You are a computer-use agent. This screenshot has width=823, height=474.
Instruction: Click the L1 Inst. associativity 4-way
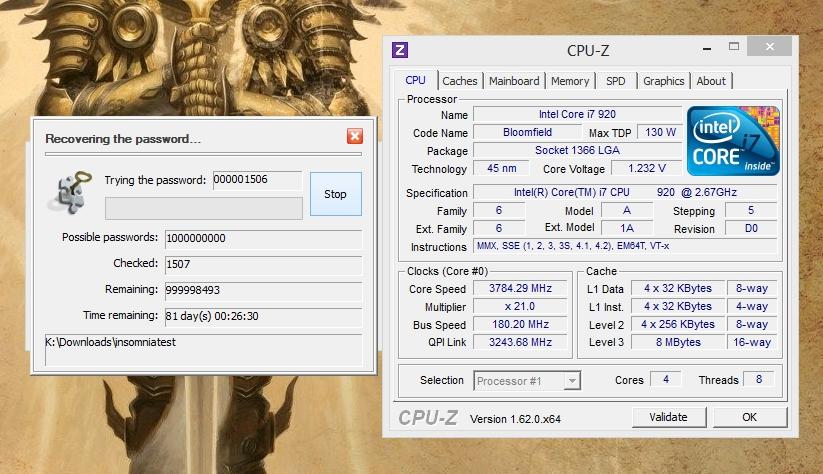752,306
